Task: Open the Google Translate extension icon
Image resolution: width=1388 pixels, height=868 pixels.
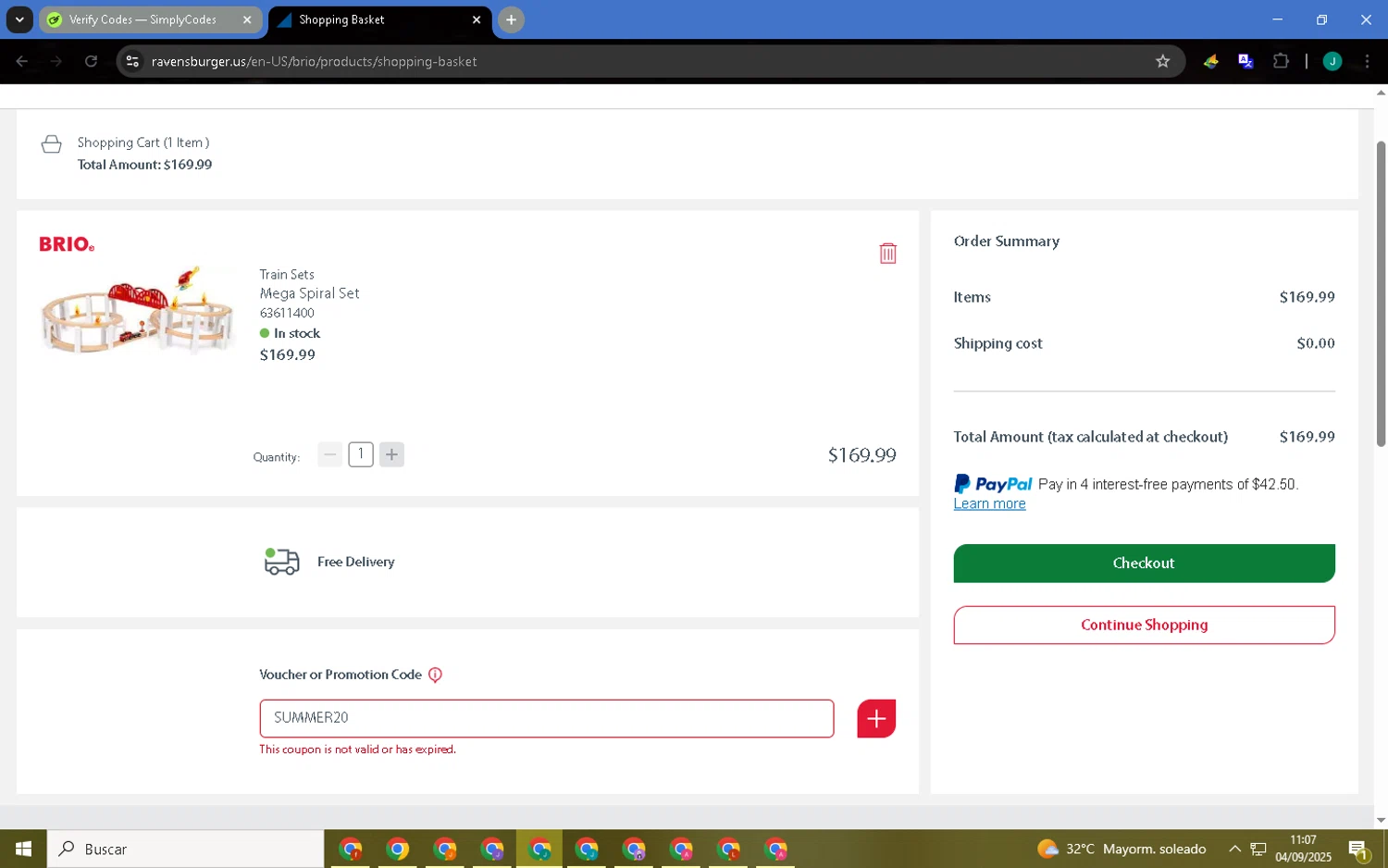Action: pos(1245,61)
